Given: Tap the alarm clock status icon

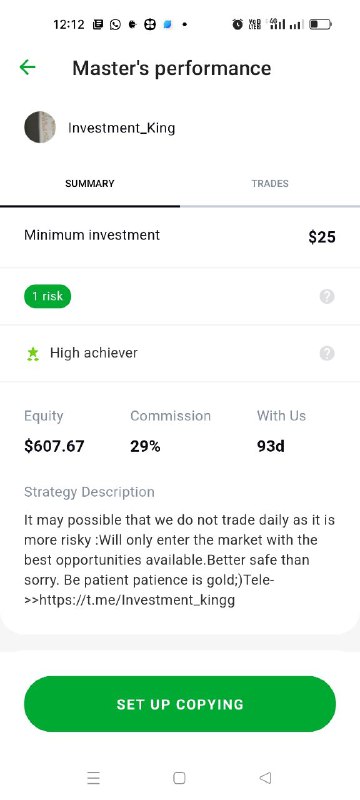Looking at the screenshot, I should pyautogui.click(x=237, y=24).
